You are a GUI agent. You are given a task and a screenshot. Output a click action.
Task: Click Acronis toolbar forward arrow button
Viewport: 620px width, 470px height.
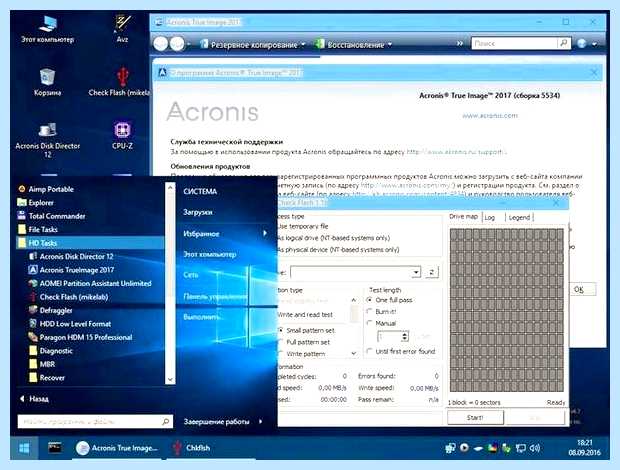(177, 43)
